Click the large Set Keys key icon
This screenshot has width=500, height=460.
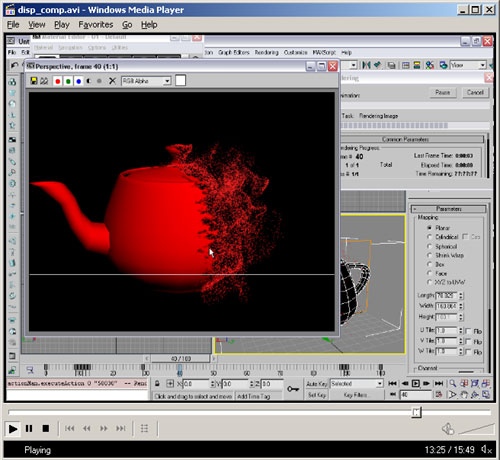coord(293,389)
